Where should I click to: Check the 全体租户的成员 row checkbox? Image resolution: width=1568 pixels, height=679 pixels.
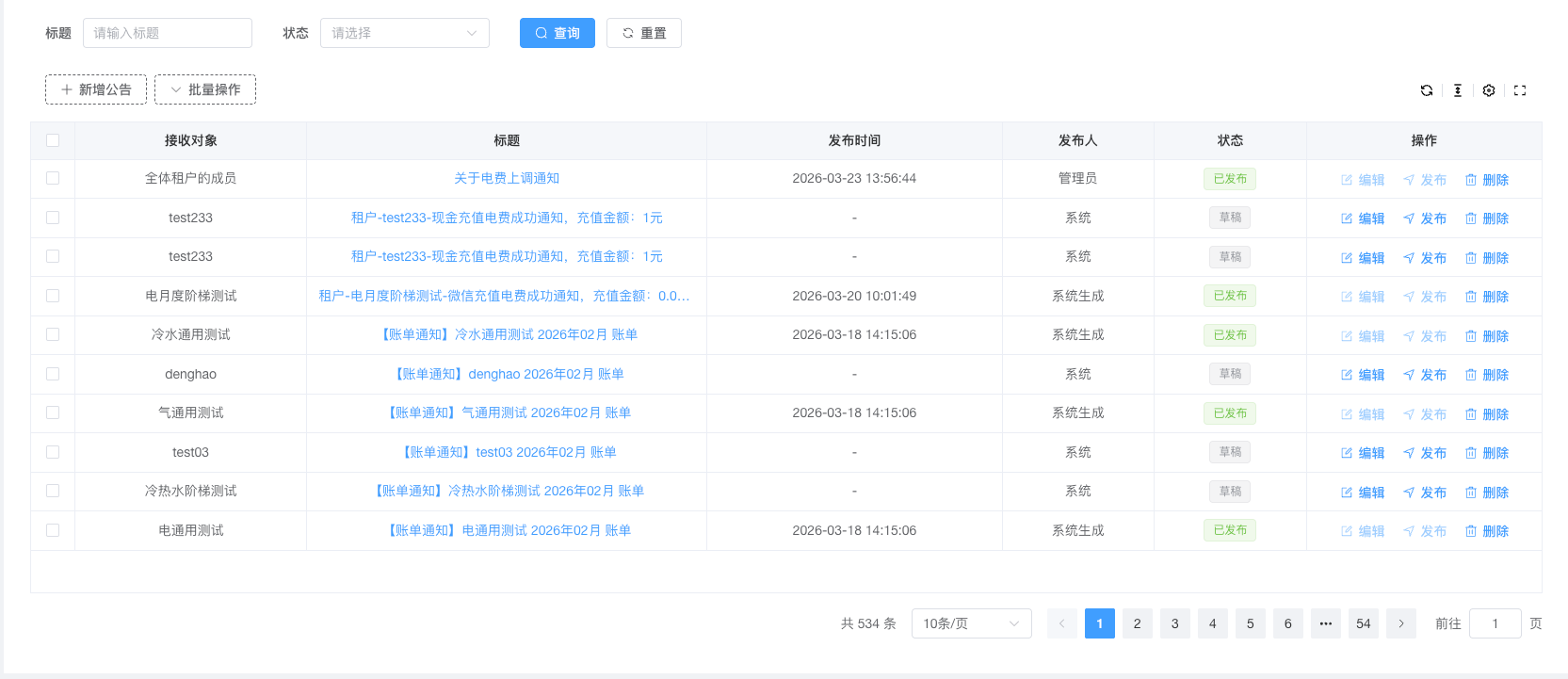tap(53, 178)
